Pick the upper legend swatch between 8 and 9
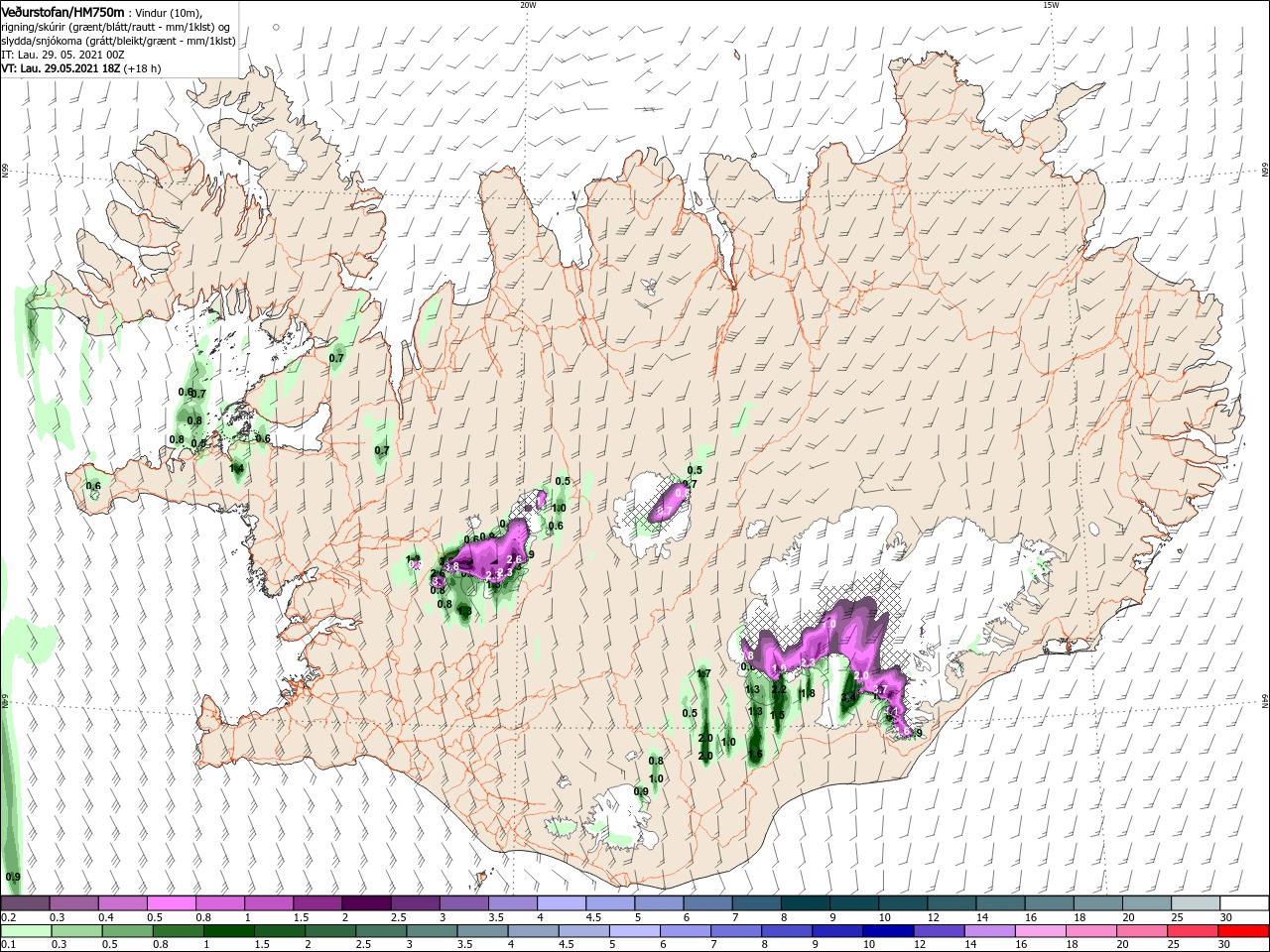1270x952 pixels. (x=805, y=903)
